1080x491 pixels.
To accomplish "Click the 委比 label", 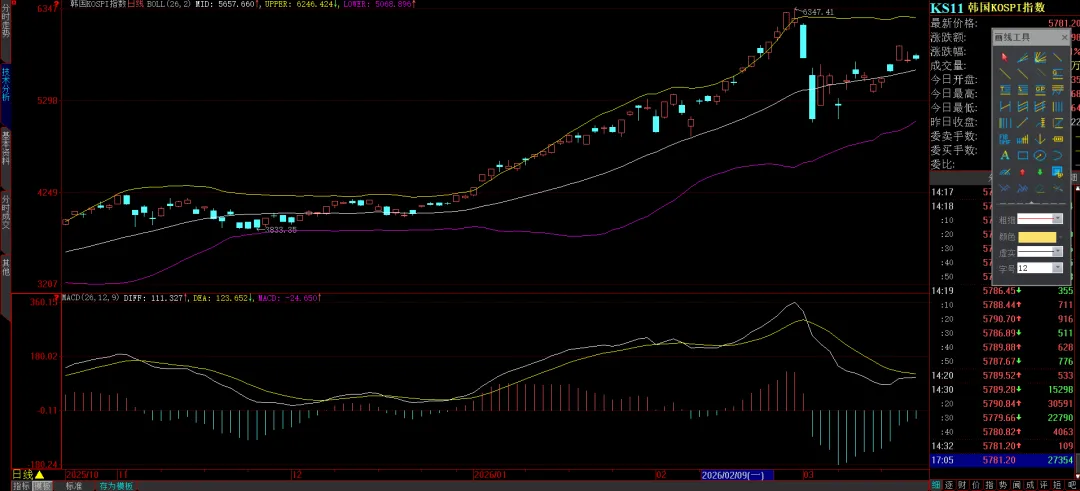I will [x=942, y=164].
